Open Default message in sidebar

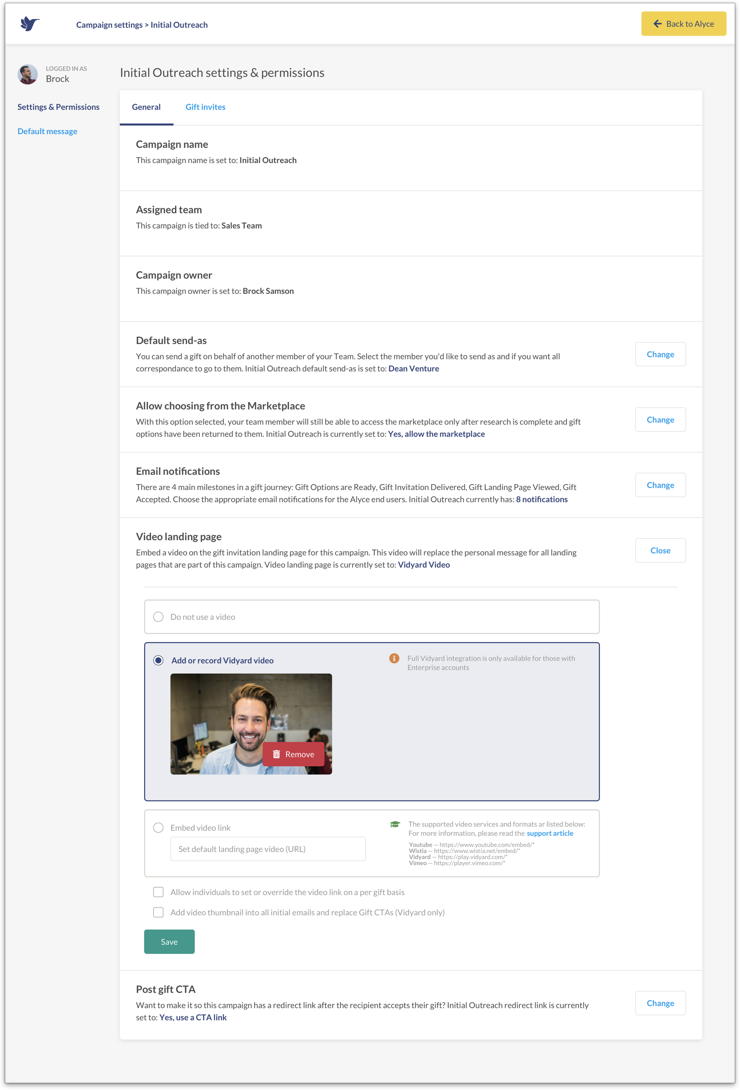point(47,131)
